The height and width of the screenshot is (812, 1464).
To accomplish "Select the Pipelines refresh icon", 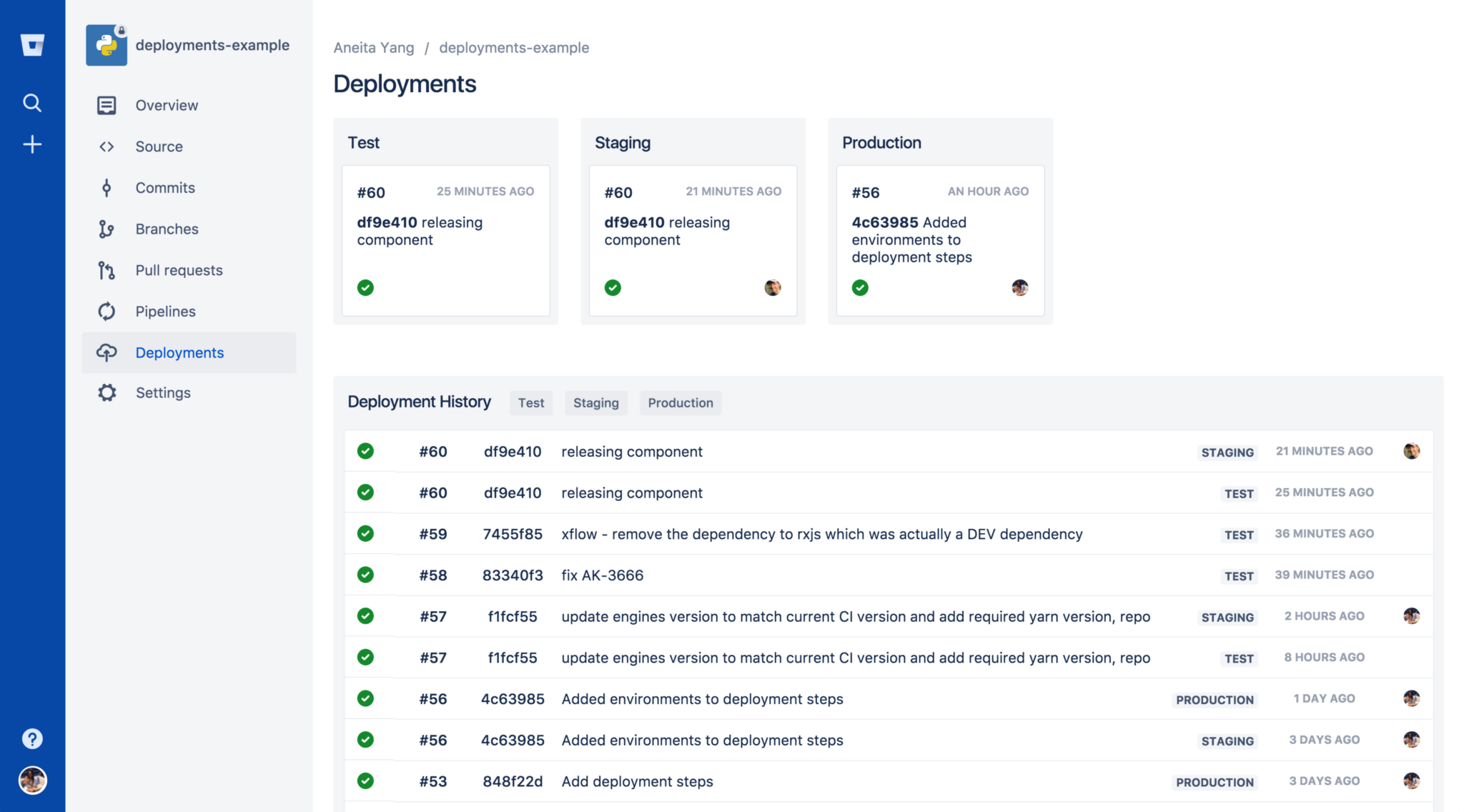I will [106, 311].
